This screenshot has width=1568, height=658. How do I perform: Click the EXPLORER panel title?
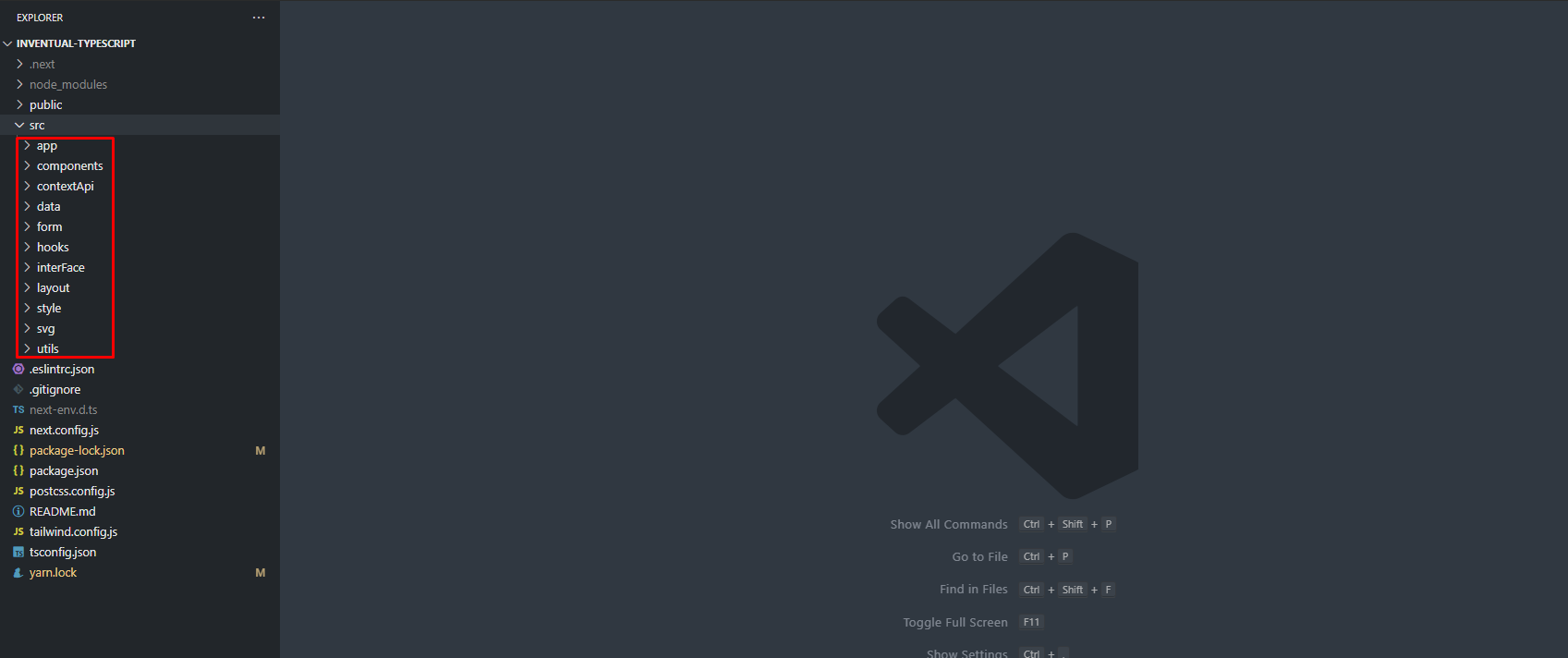click(40, 18)
